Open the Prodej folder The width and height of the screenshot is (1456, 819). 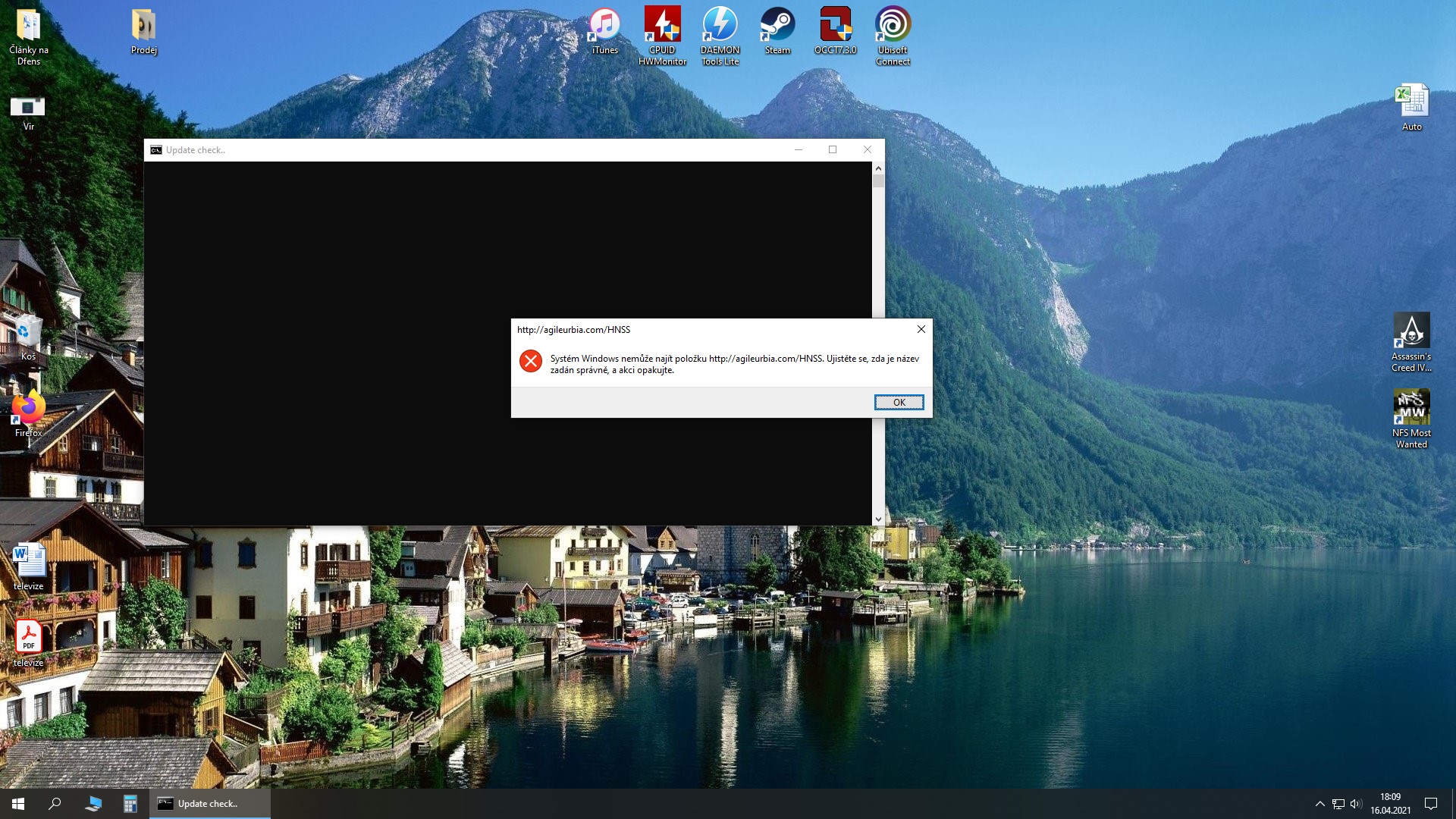tap(143, 27)
